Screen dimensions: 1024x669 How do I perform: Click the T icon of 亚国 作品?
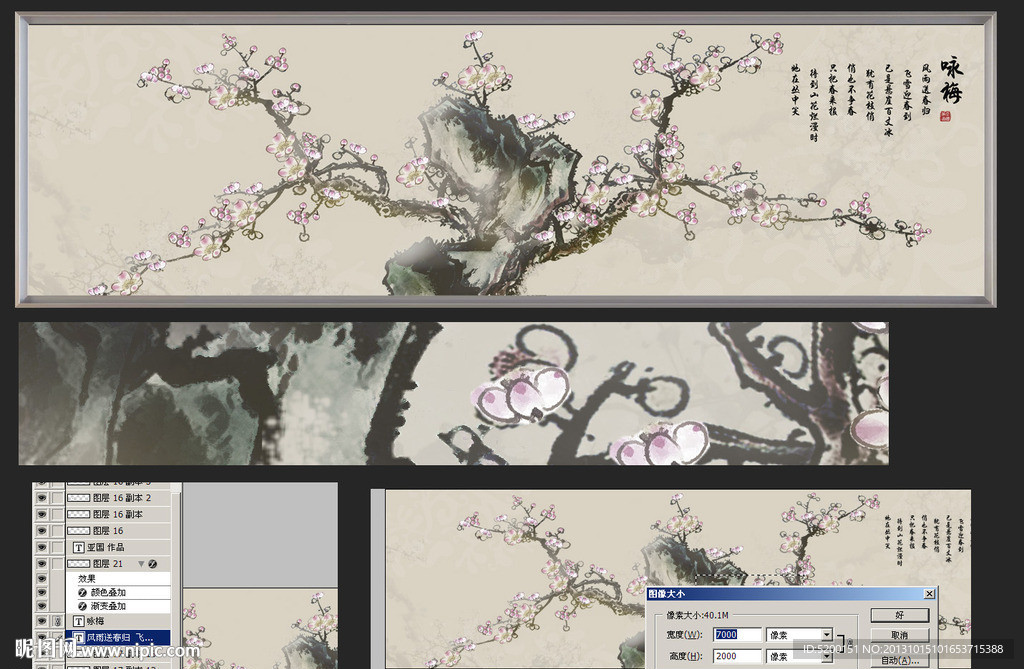[78, 547]
